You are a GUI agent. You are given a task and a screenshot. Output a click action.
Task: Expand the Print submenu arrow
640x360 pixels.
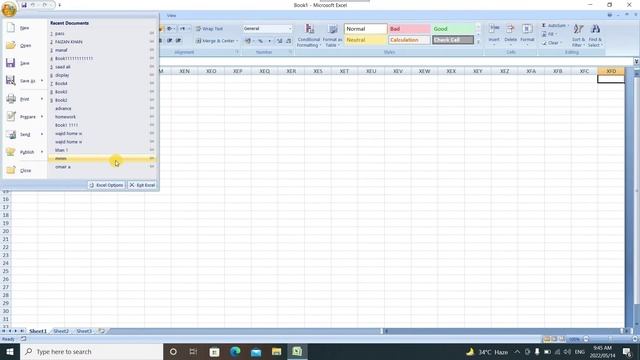[x=42, y=99]
